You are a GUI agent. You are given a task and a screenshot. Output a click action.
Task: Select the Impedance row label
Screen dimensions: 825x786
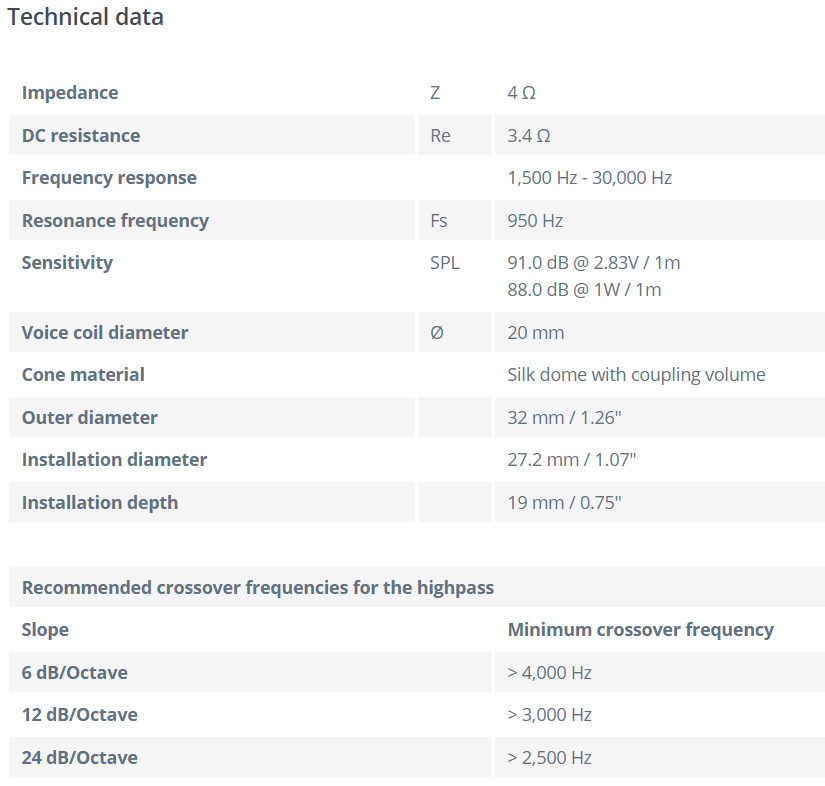click(70, 93)
